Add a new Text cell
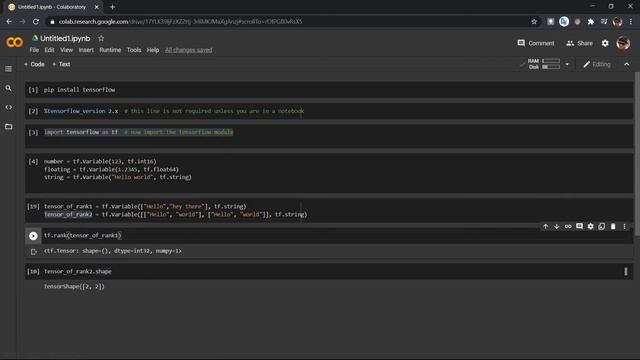The height and width of the screenshot is (360, 640). (x=61, y=64)
